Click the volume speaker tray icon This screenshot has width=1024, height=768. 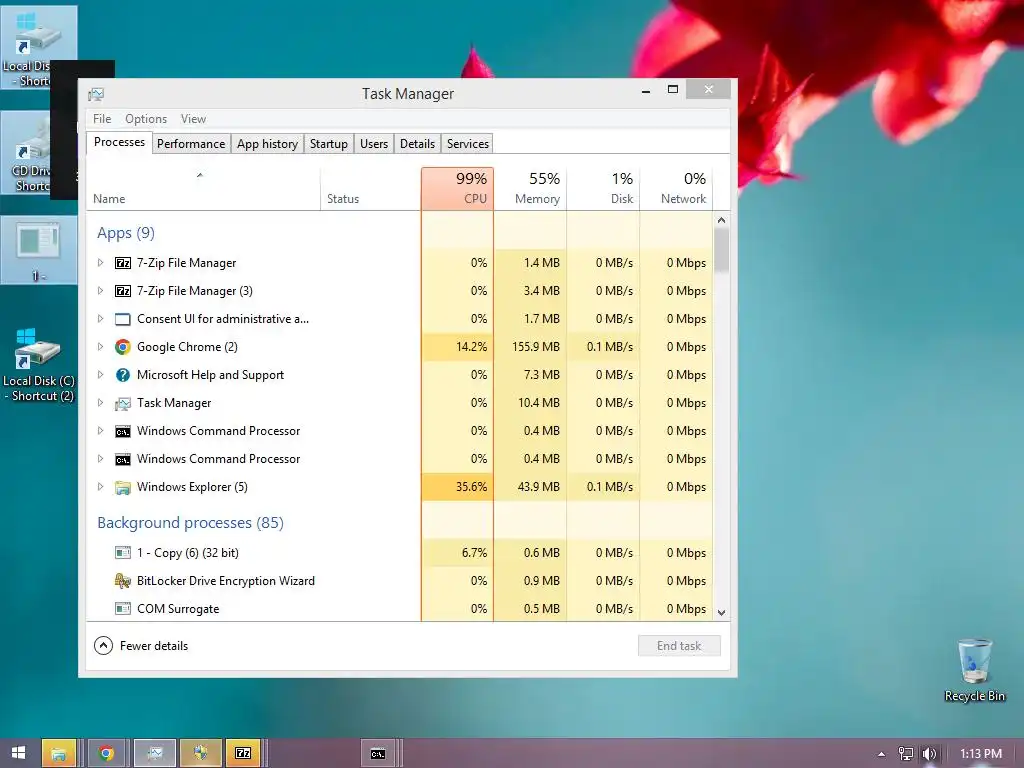[929, 754]
